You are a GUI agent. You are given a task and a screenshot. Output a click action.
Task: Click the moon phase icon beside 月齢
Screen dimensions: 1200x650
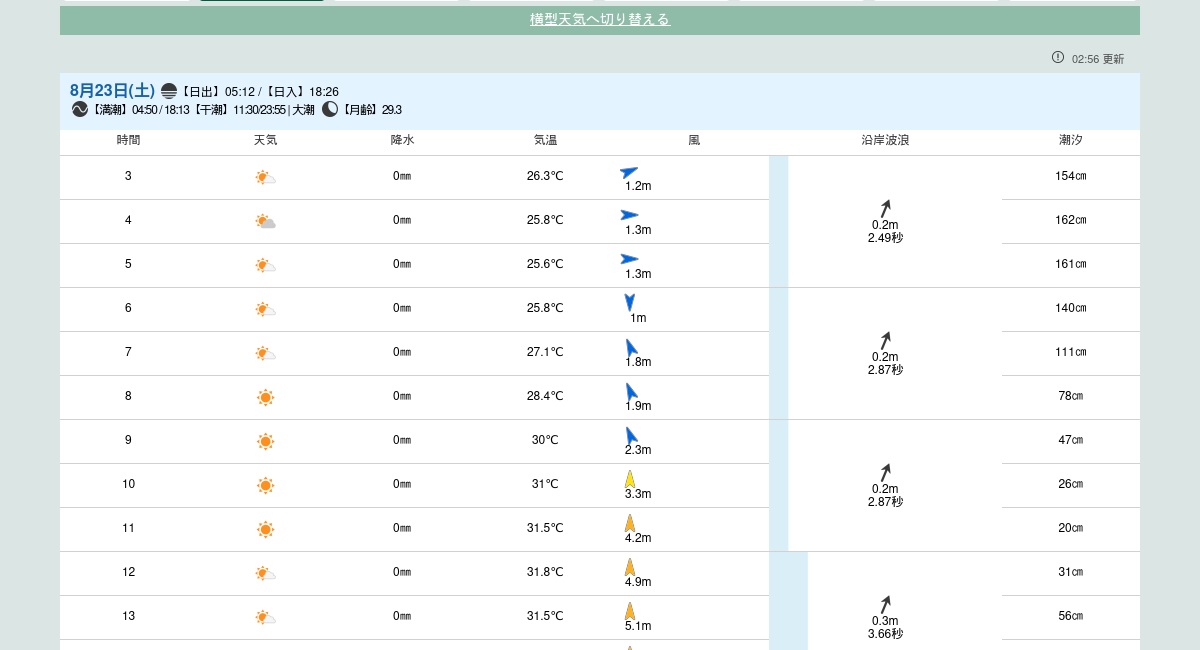[330, 110]
